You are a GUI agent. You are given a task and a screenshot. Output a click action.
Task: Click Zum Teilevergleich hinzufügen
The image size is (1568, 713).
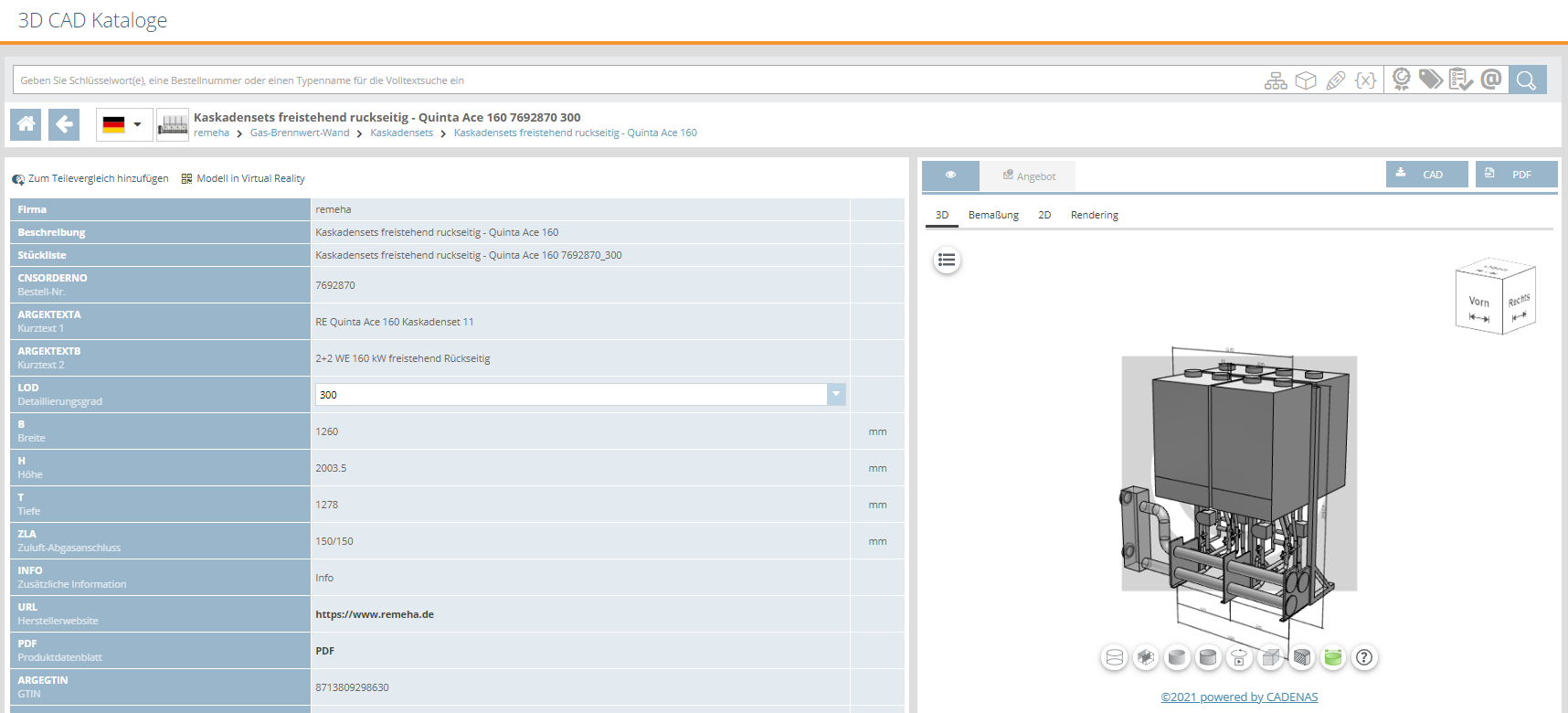(90, 178)
